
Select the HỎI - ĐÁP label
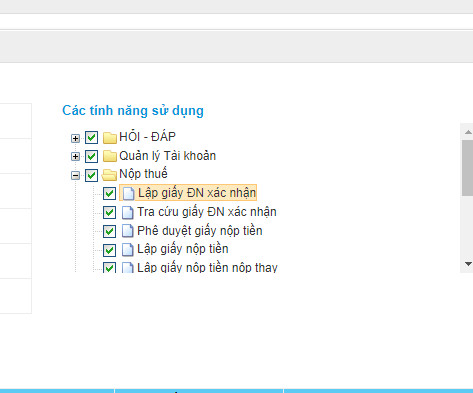click(x=147, y=137)
